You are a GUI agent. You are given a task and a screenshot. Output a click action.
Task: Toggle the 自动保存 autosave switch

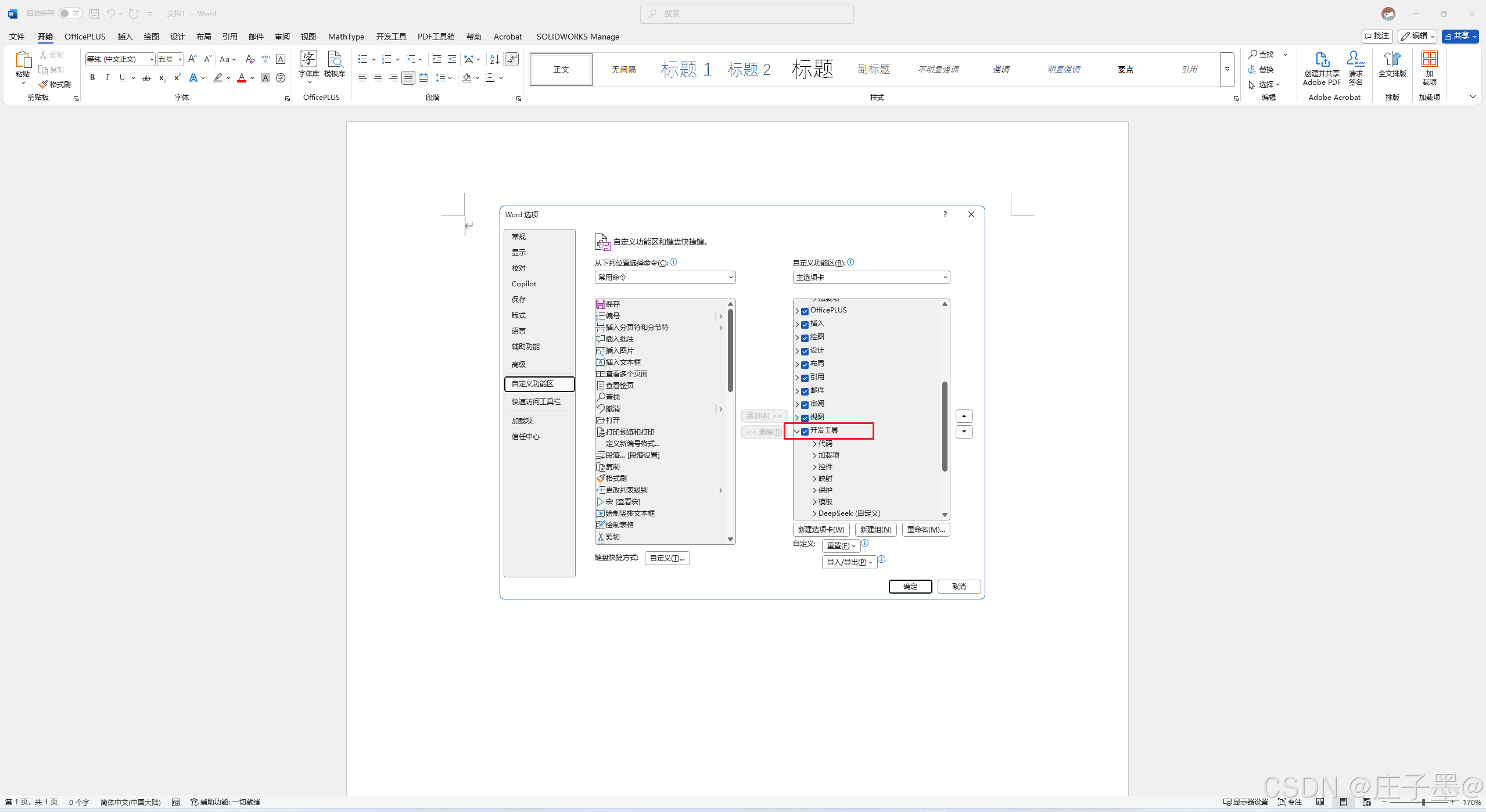70,13
